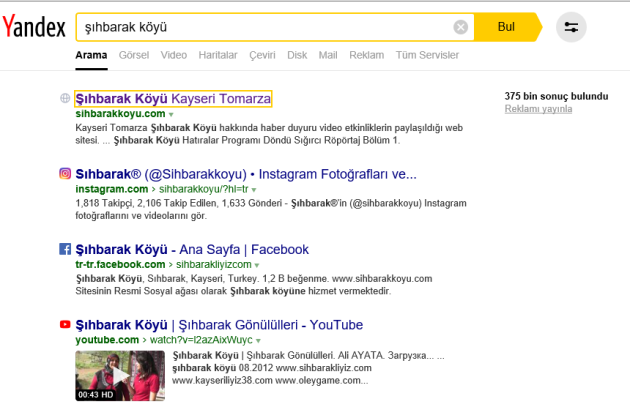Click snippet text mentioning Ali AYATA

(x=309, y=368)
